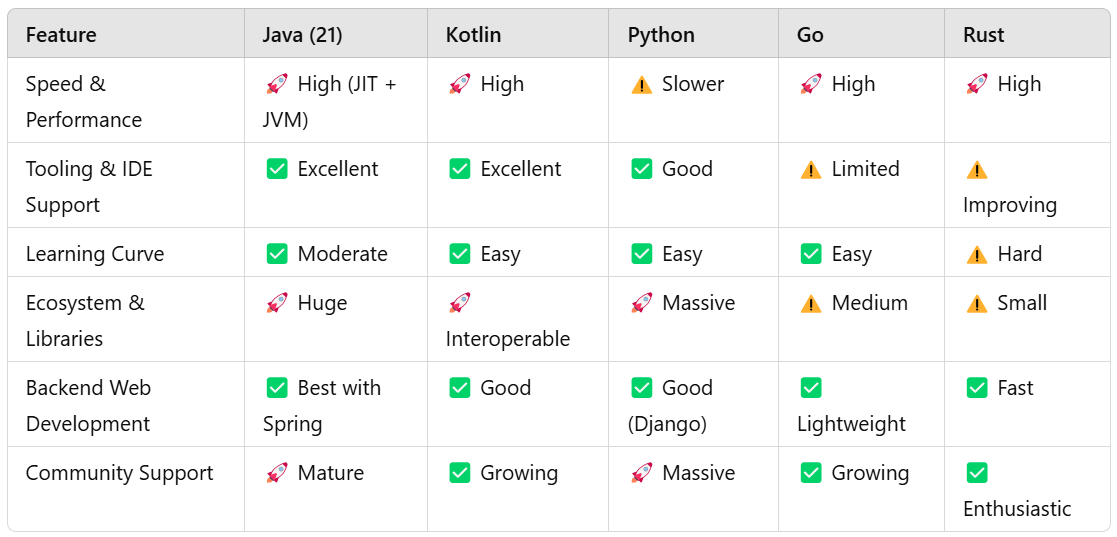Click the "Community Support" row label

coord(119,473)
